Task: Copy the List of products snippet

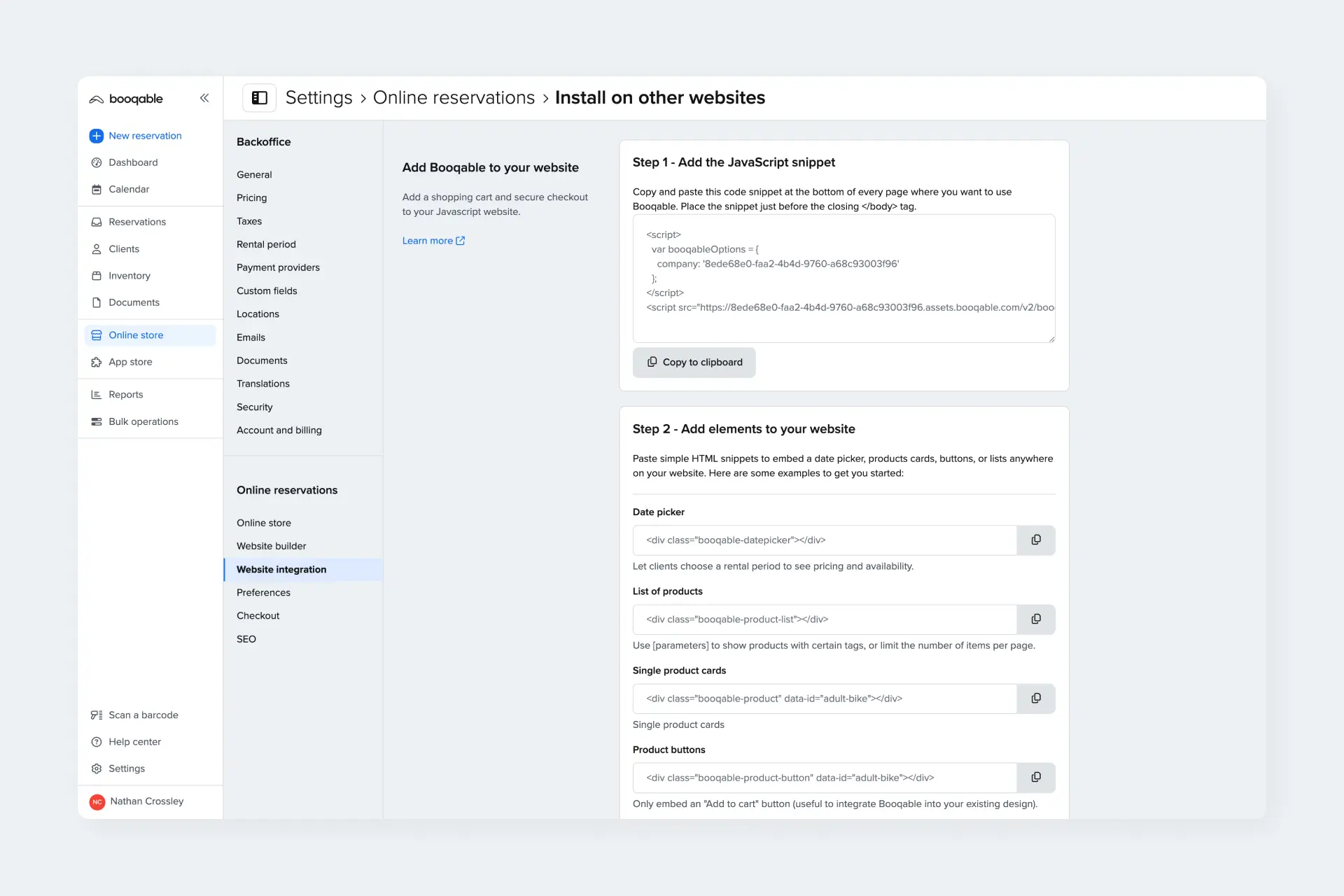Action: coord(1036,619)
